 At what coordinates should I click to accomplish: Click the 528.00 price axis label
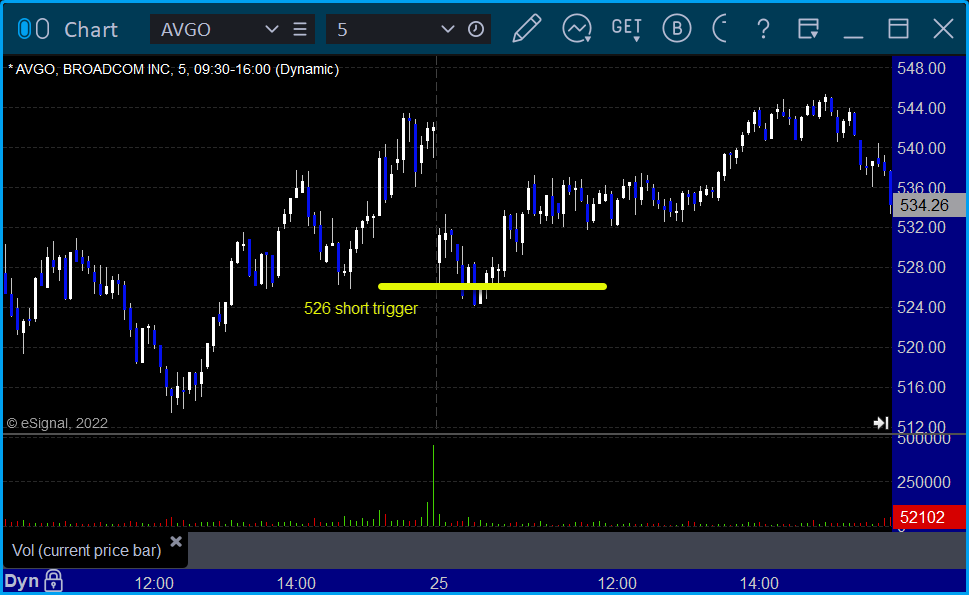921,268
